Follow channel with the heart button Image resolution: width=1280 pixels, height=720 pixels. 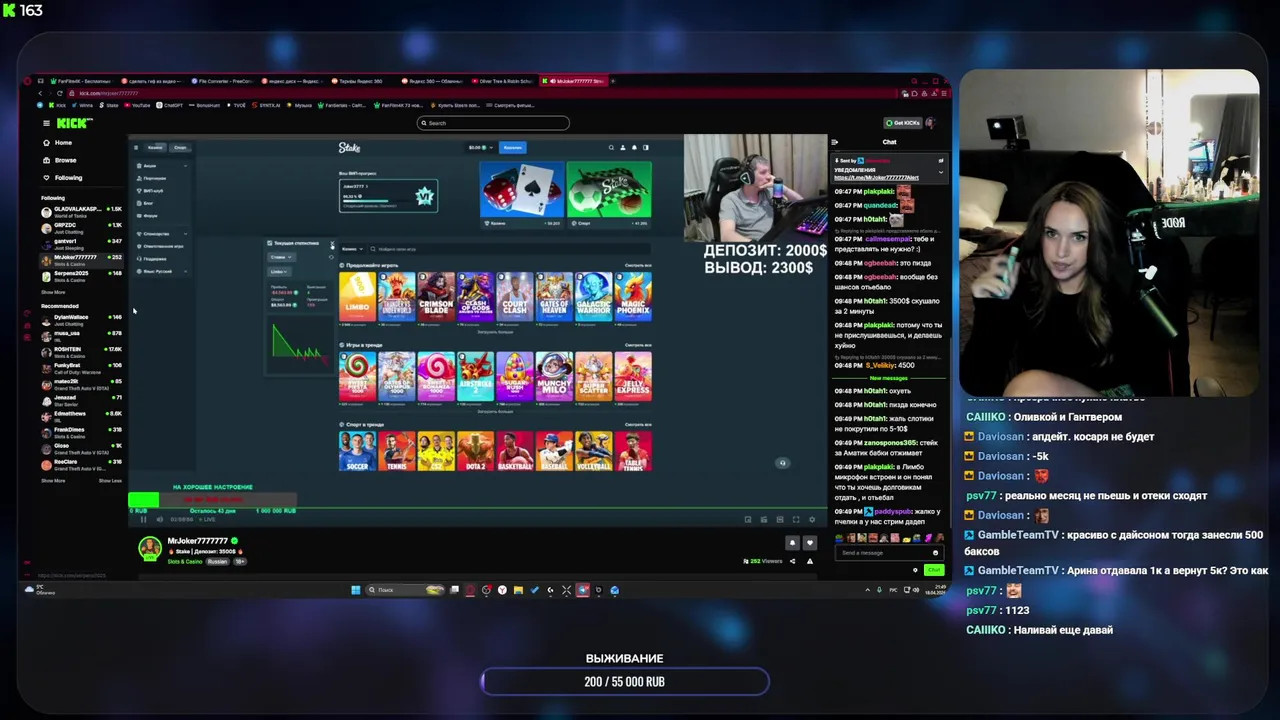tap(810, 543)
